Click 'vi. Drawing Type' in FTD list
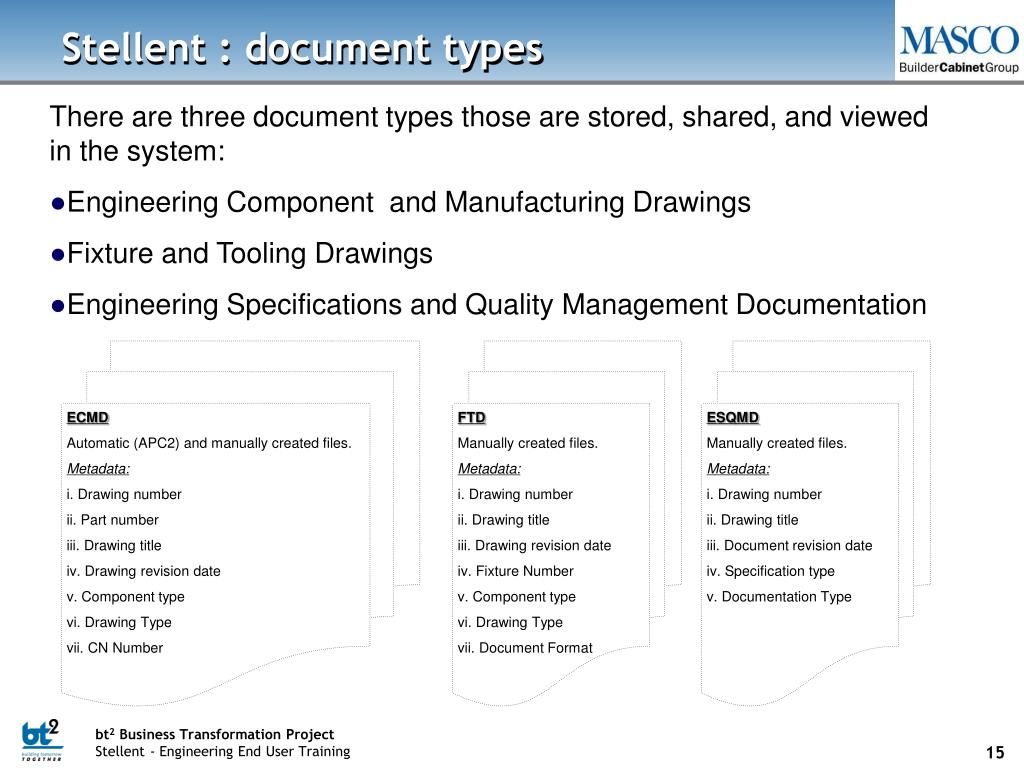 [510, 622]
